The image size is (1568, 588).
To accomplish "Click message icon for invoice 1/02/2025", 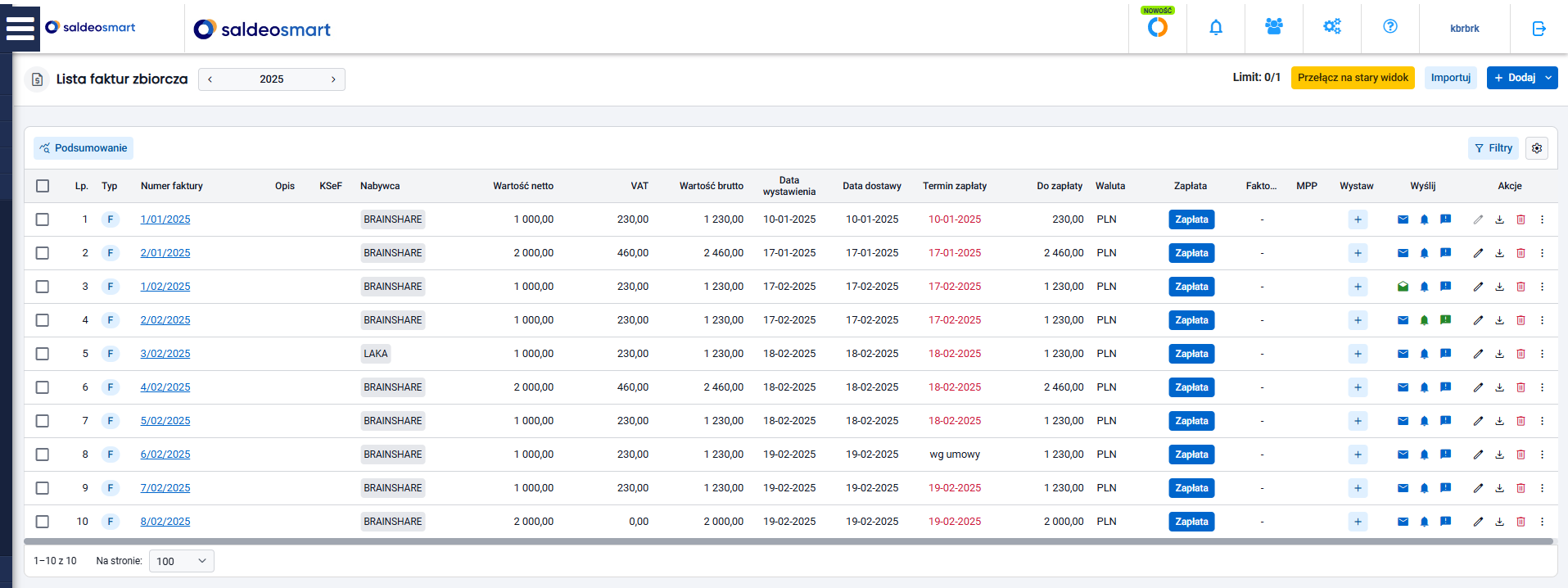I will coord(1446,287).
